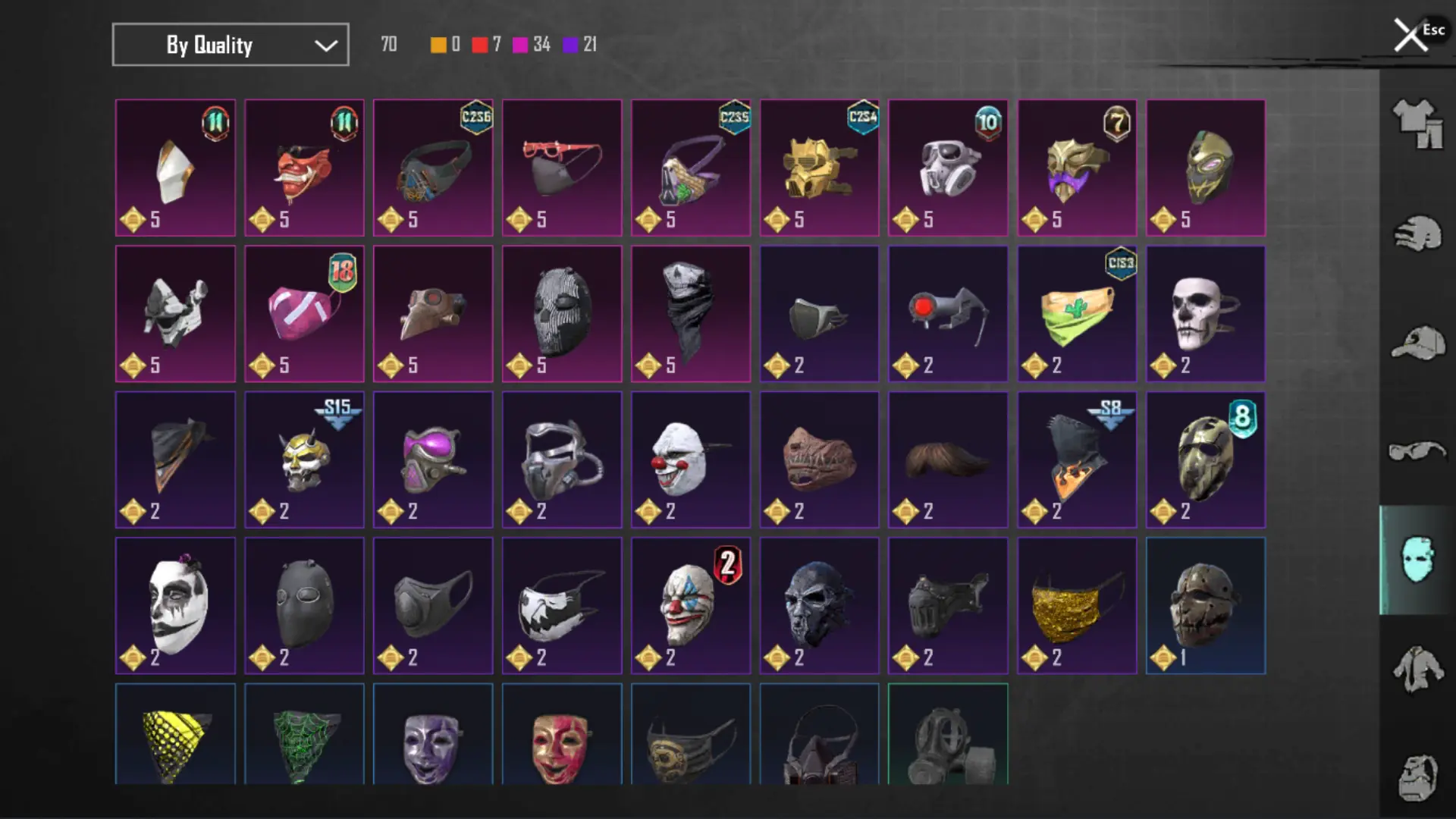Choose the pink heart mask labeled 18

304,313
